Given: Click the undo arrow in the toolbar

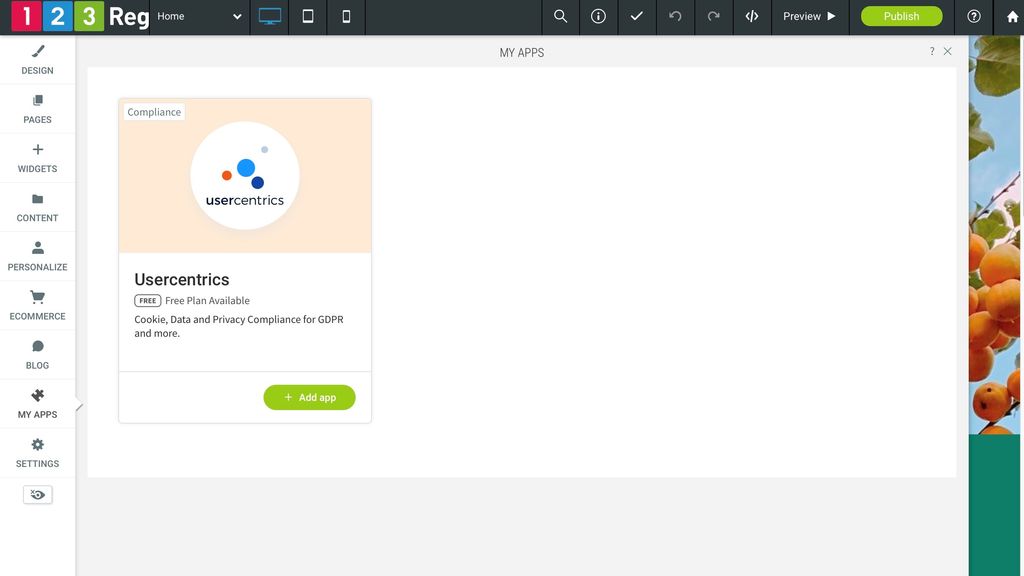Looking at the screenshot, I should (675, 16).
